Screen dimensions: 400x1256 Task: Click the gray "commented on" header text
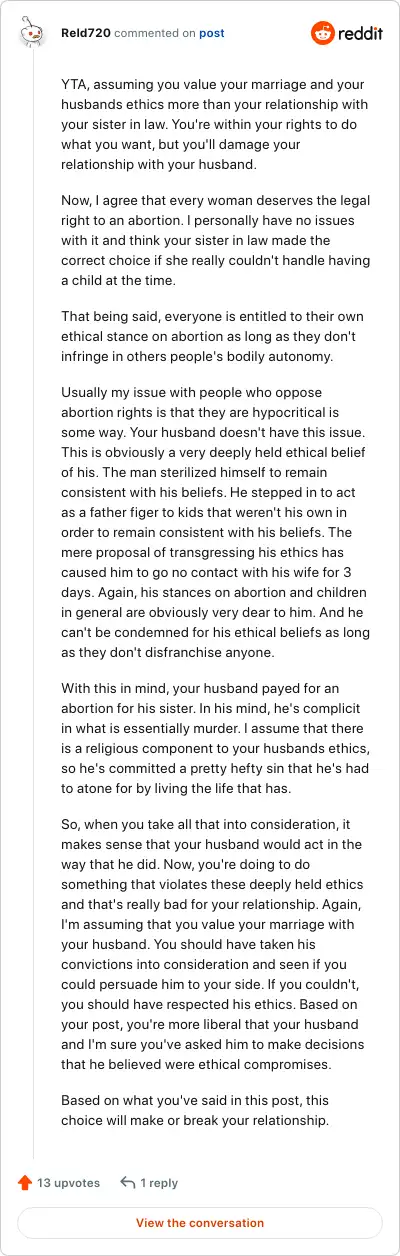click(155, 33)
